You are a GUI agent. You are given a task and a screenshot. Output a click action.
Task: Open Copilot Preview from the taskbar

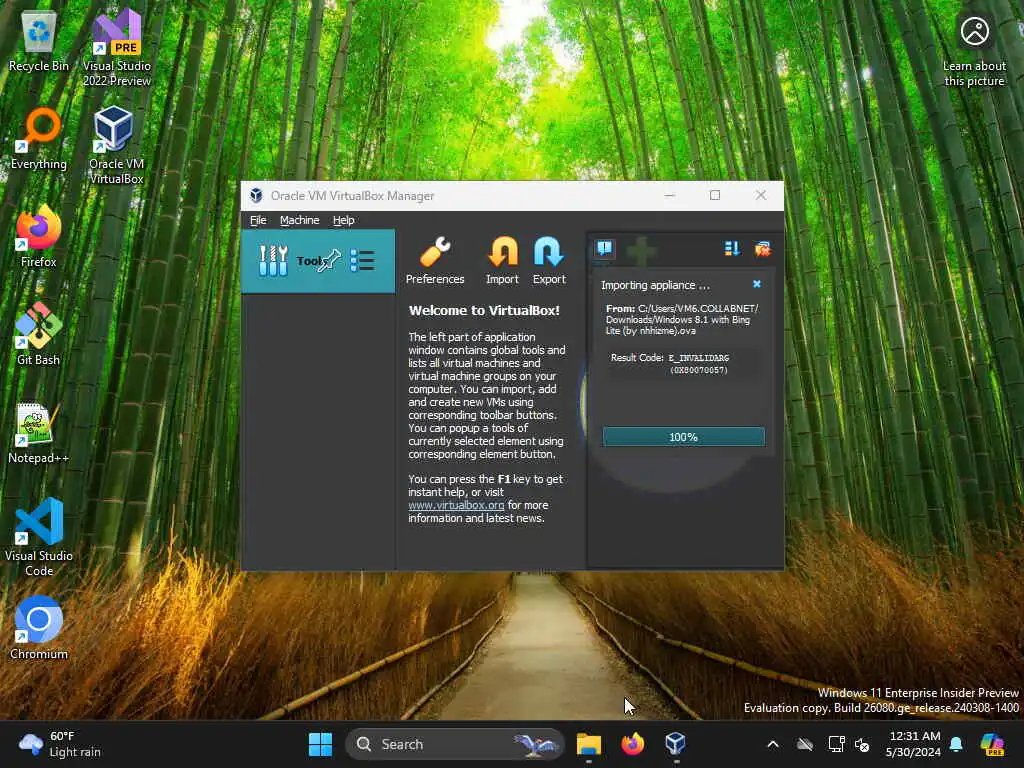pos(992,744)
